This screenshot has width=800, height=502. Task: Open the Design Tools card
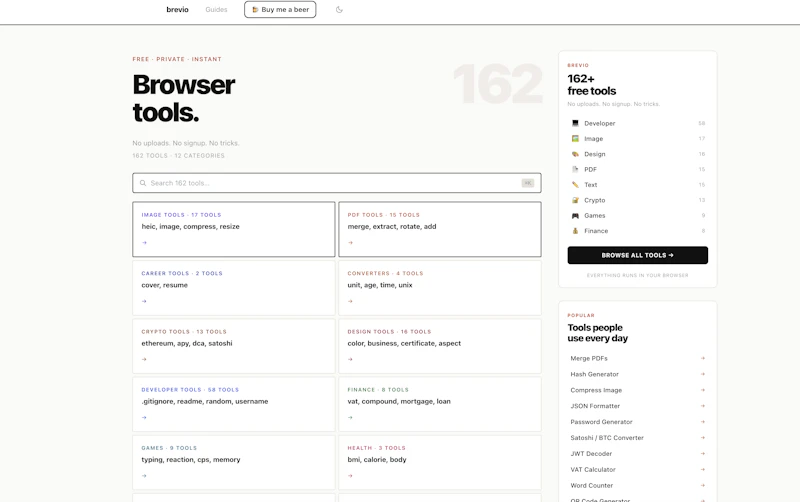click(x=440, y=346)
